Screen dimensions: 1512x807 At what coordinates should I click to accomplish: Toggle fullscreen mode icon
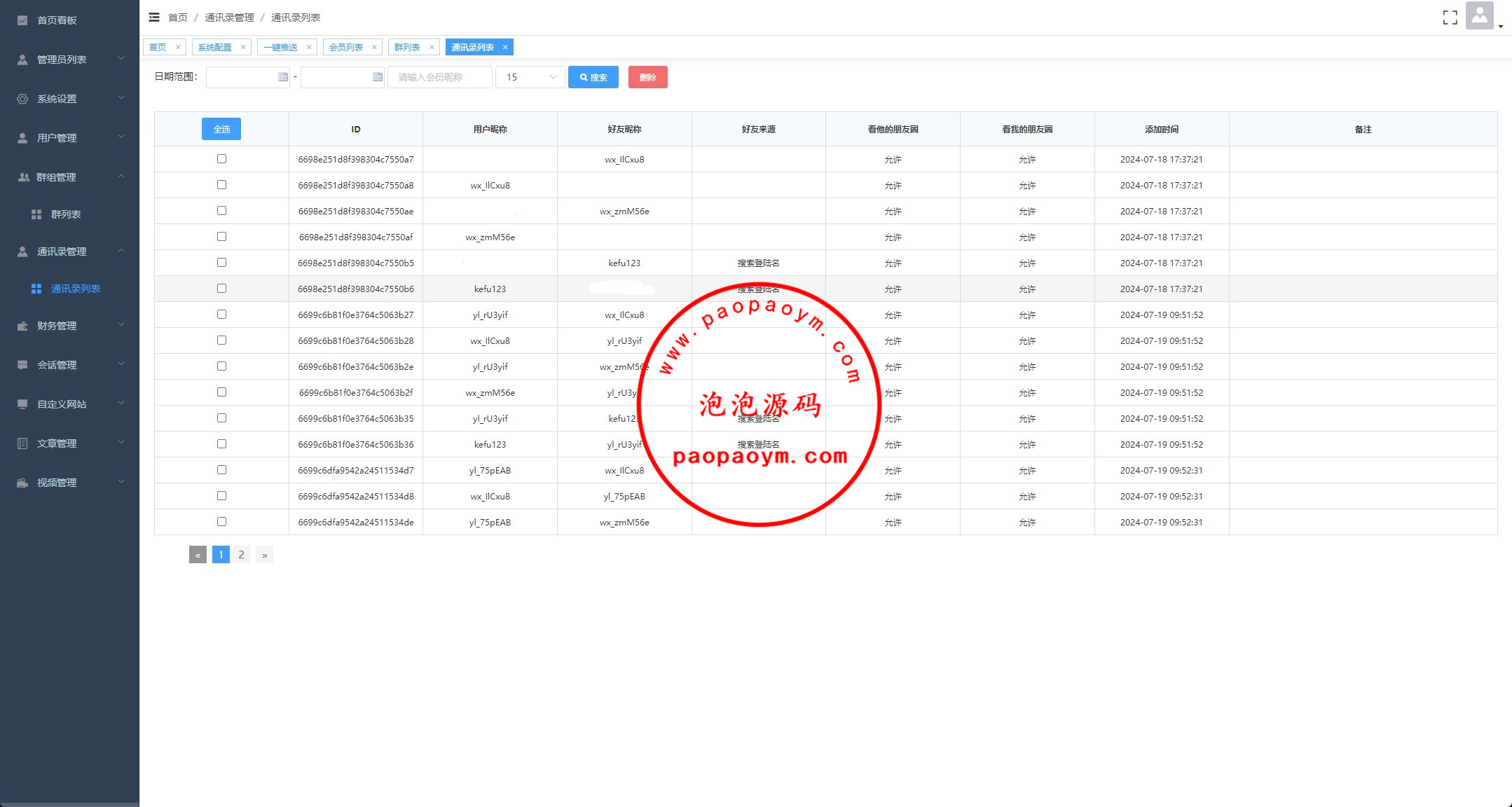pos(1450,18)
